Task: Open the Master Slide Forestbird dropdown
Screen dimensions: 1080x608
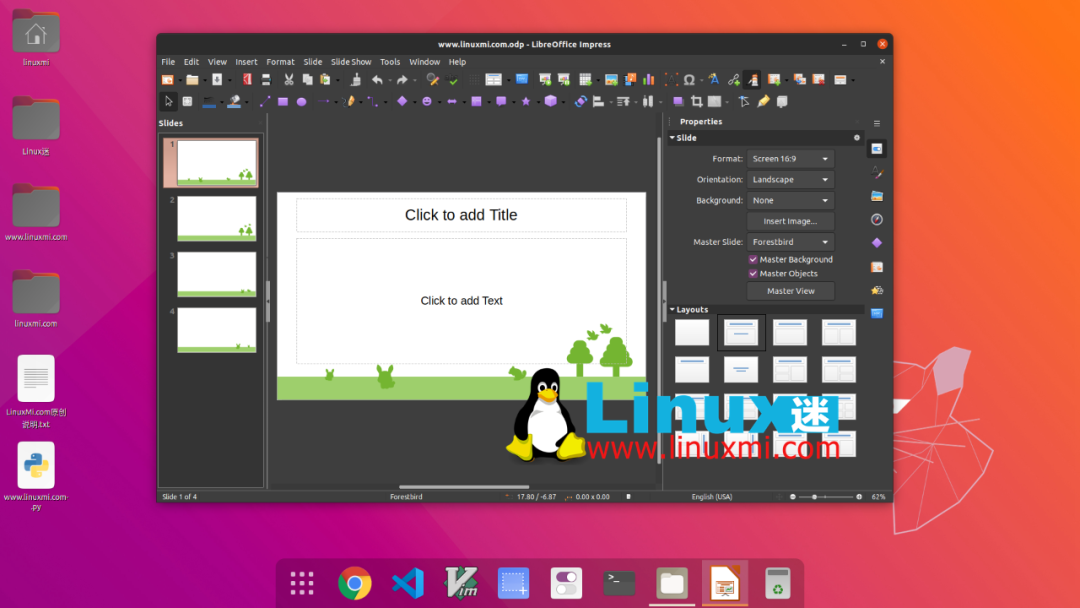Action: [790, 242]
